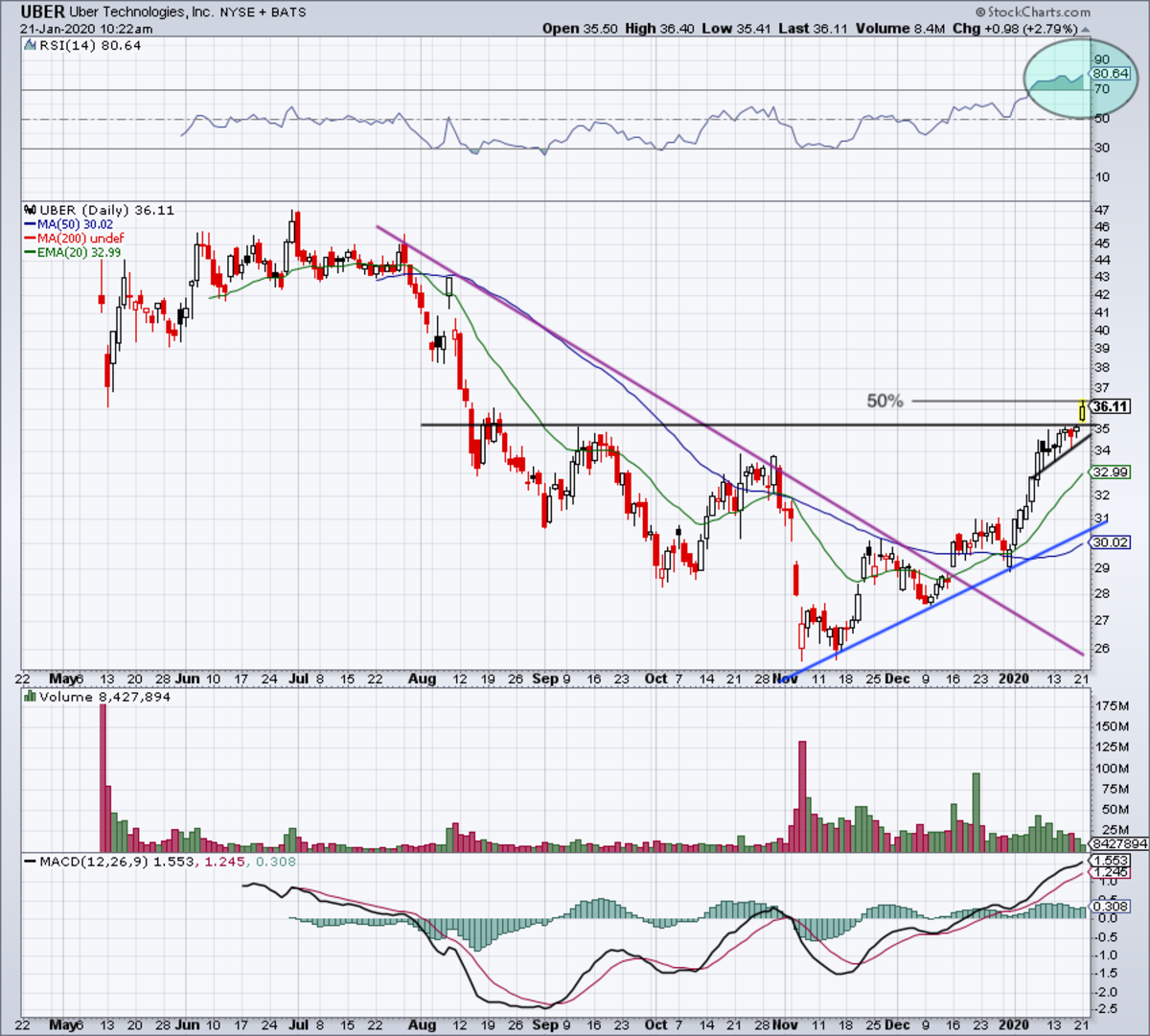Click the MACD line-style icon
1150x1036 pixels.
pyautogui.click(x=29, y=862)
